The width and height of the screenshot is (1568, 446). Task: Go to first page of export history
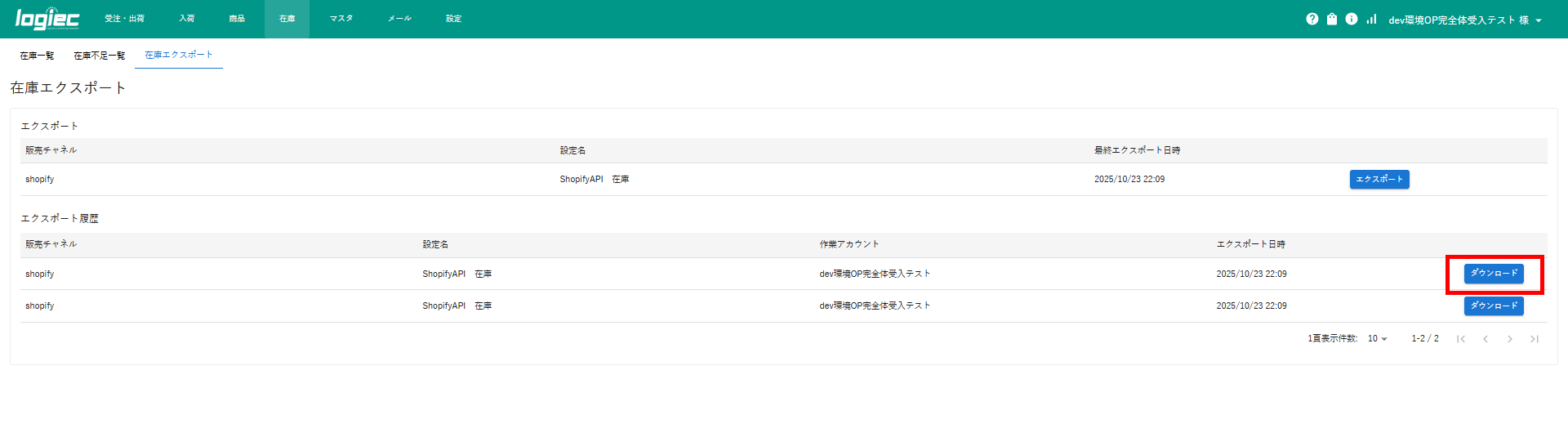[1461, 339]
